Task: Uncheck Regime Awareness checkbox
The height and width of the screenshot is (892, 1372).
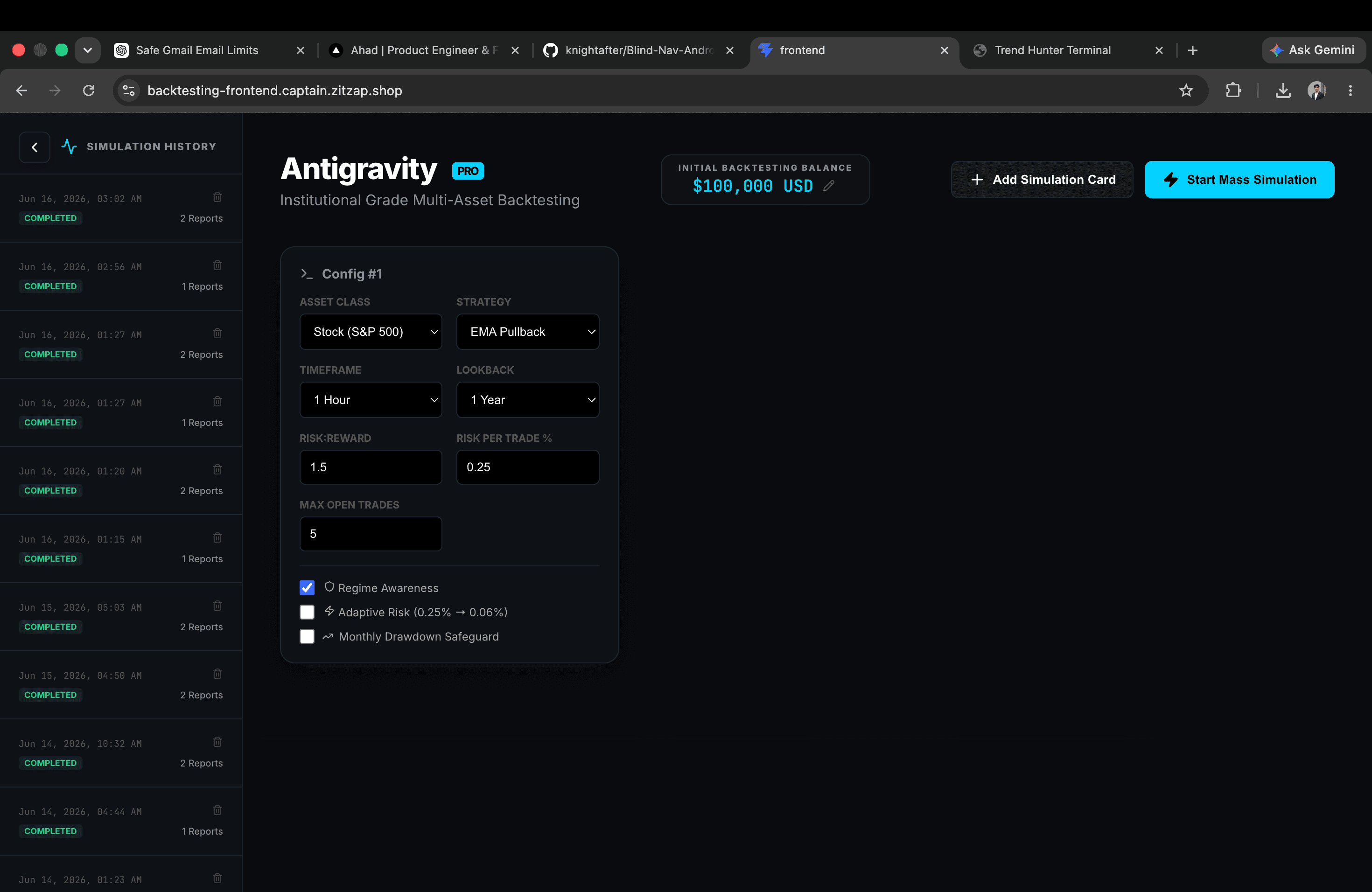Action: 307,588
